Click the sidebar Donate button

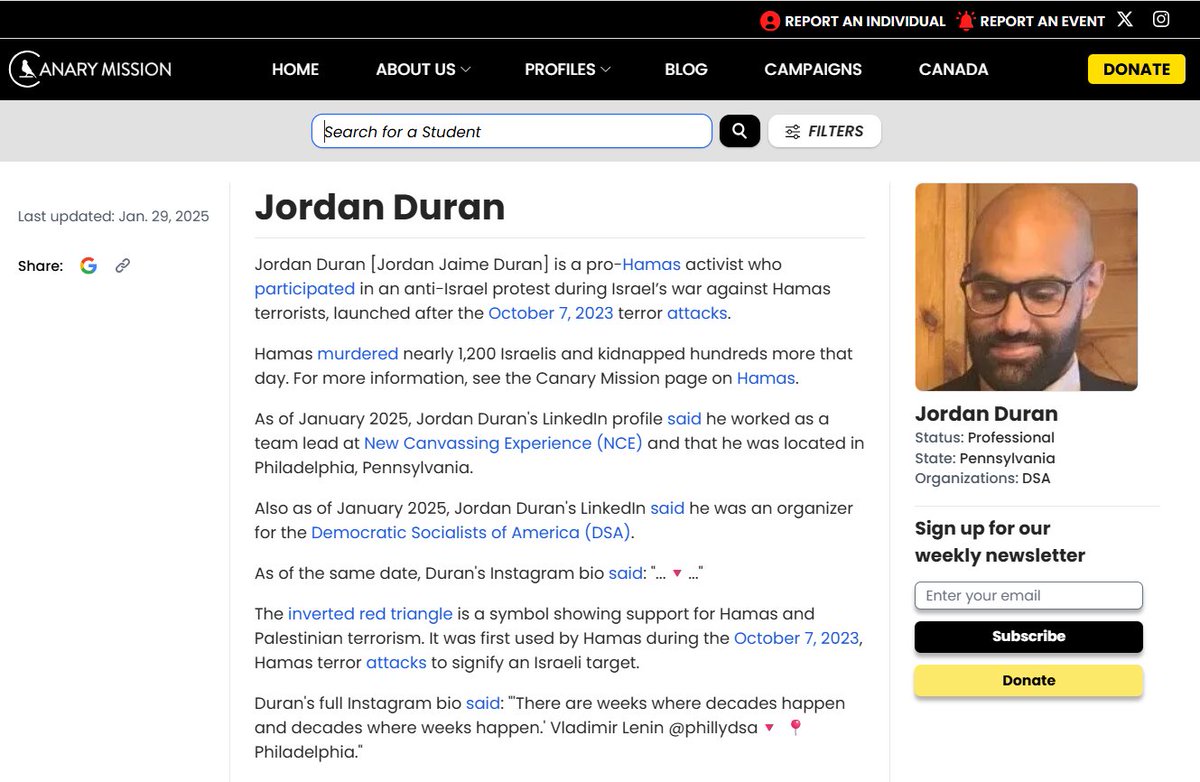[x=1028, y=680]
